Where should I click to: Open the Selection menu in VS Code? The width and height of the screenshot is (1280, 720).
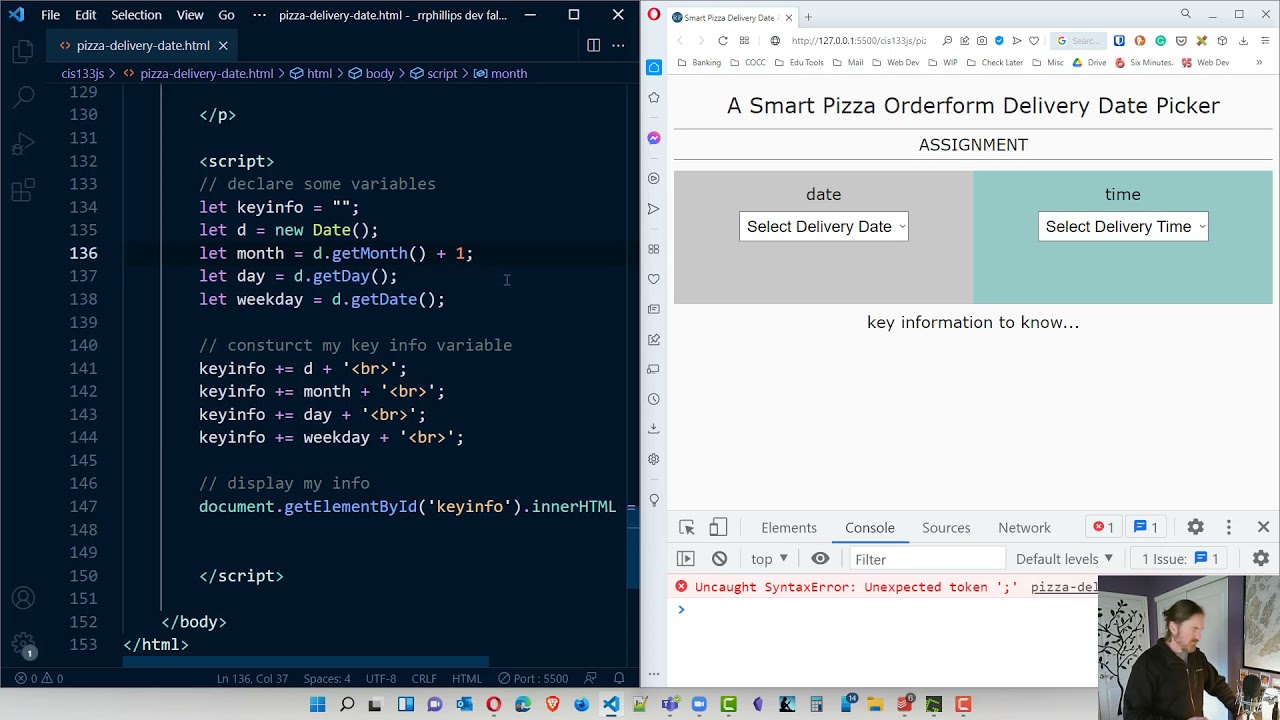coord(136,15)
